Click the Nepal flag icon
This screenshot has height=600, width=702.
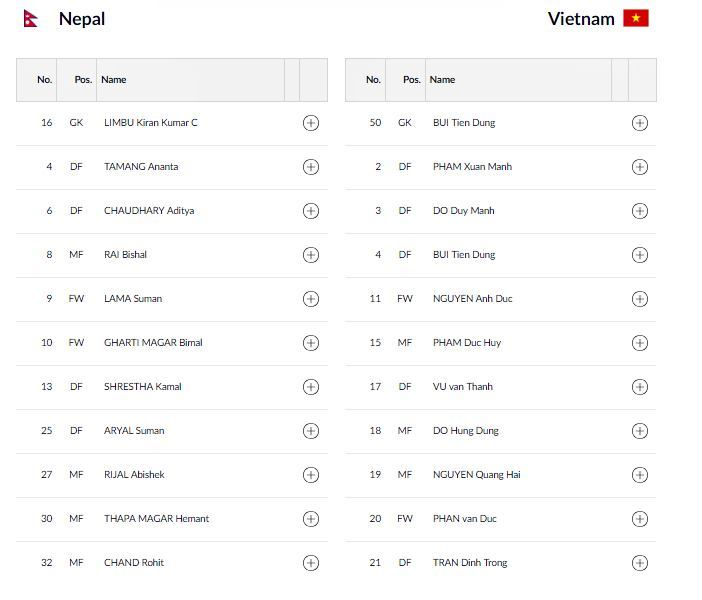[x=30, y=19]
